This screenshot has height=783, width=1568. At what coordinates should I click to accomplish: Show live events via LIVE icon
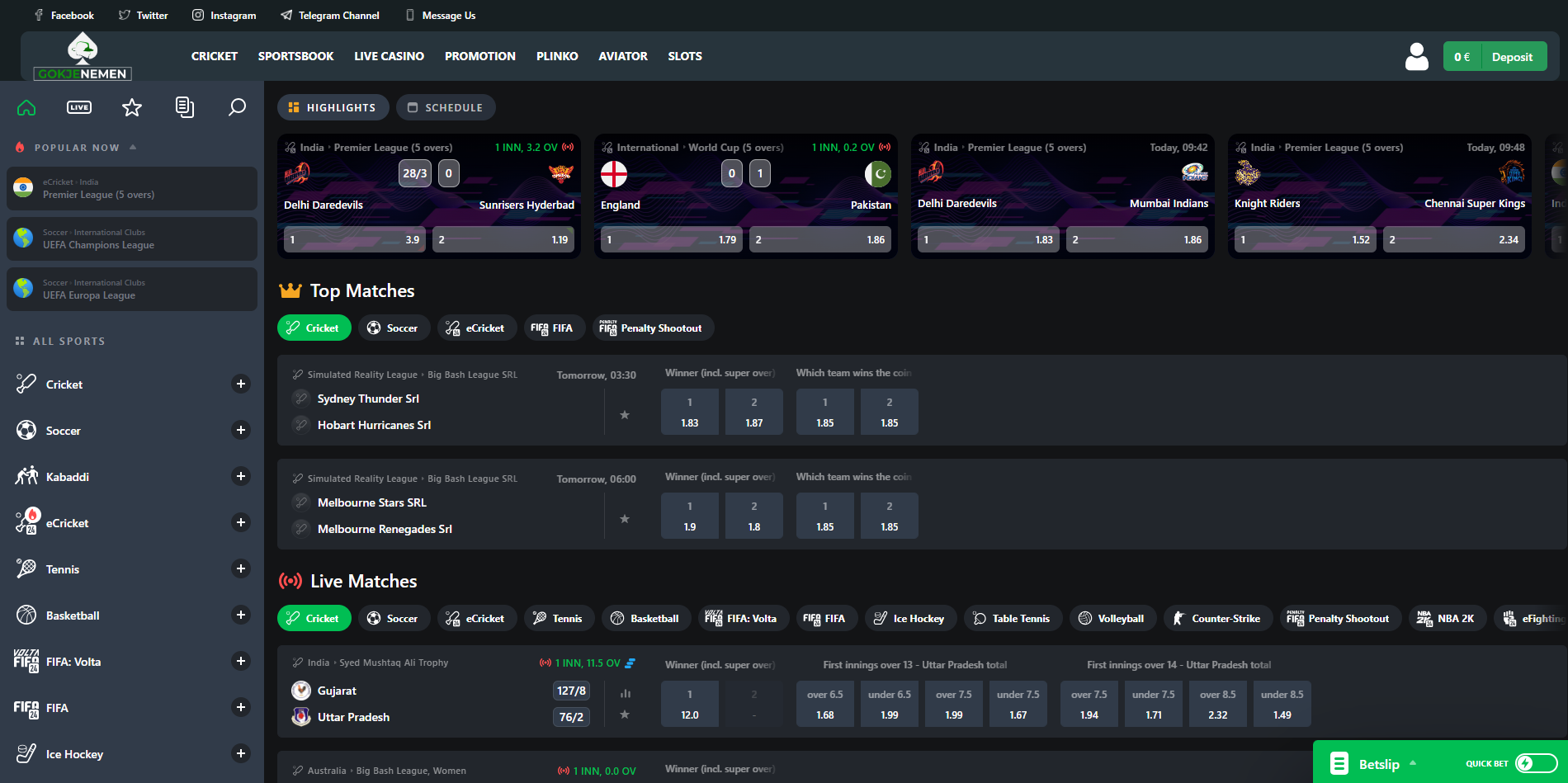tap(79, 107)
